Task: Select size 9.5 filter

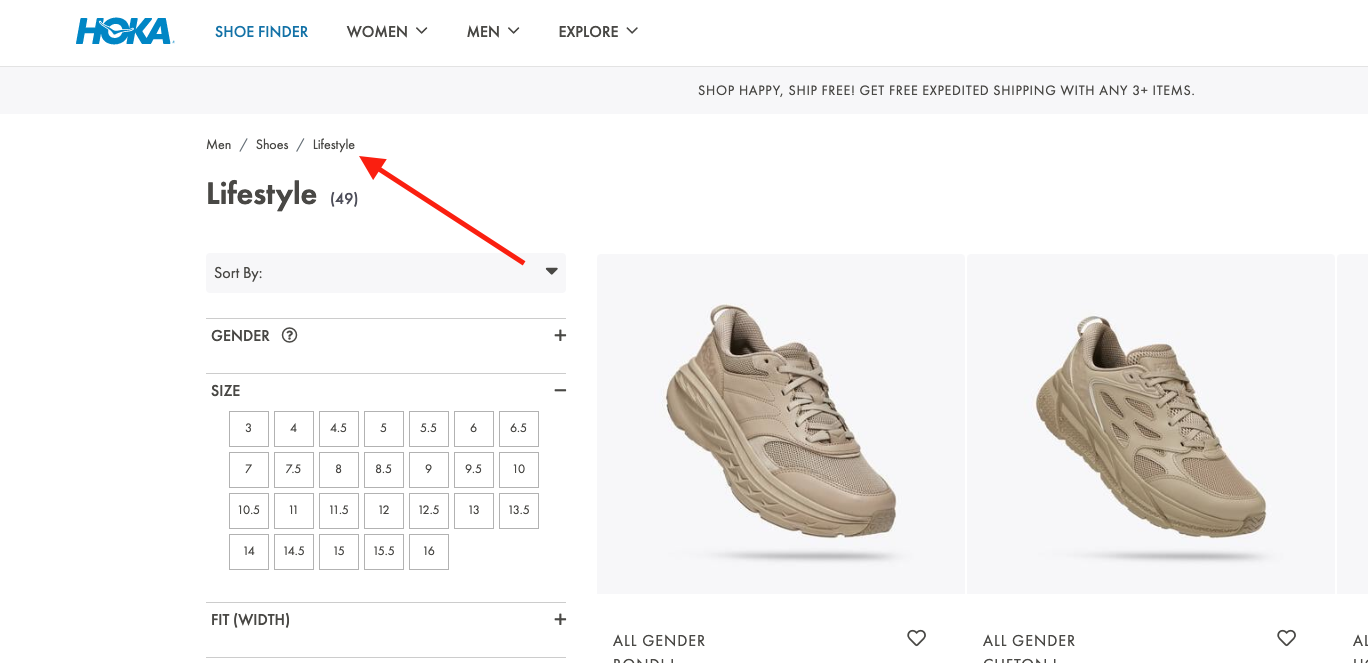Action: click(474, 469)
